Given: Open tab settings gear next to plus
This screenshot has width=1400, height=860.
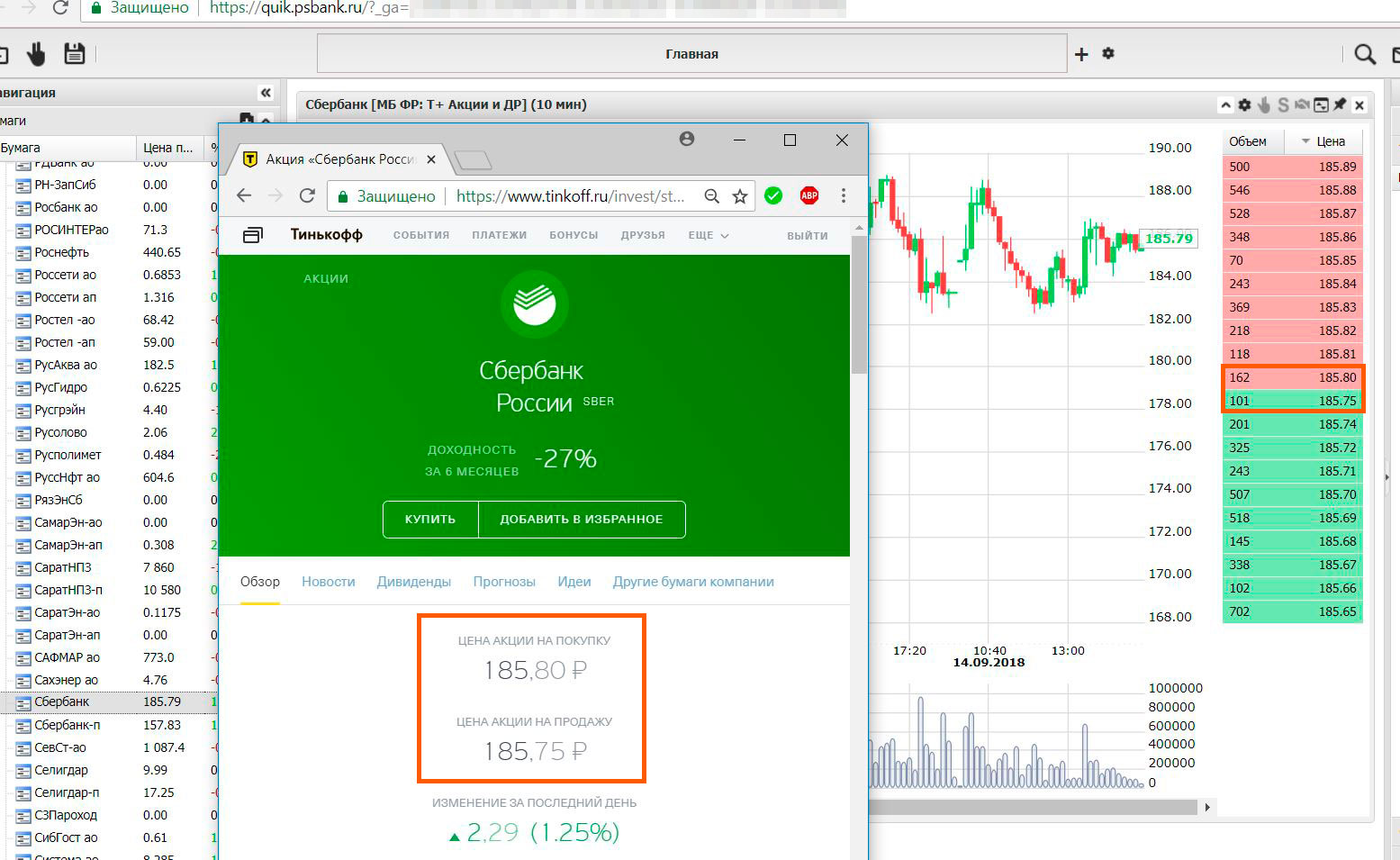Looking at the screenshot, I should click(1108, 53).
